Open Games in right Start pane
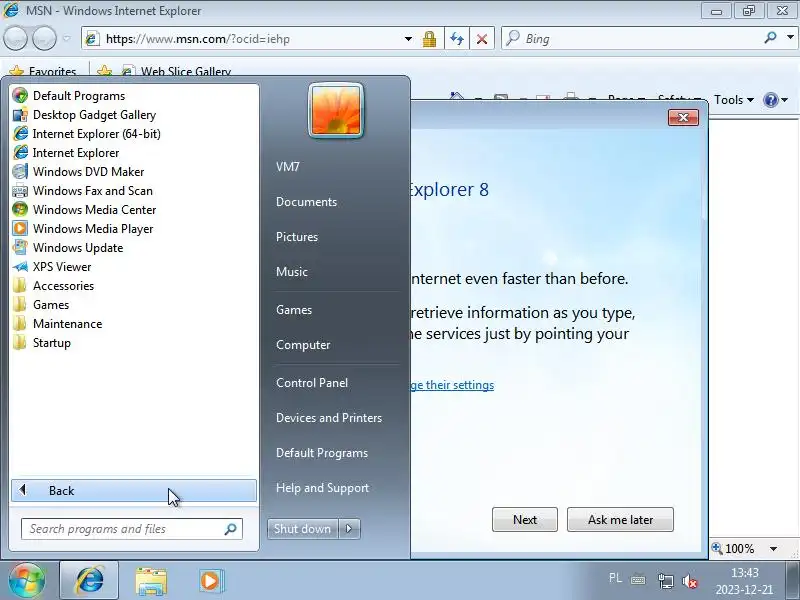This screenshot has width=800, height=600. (294, 310)
